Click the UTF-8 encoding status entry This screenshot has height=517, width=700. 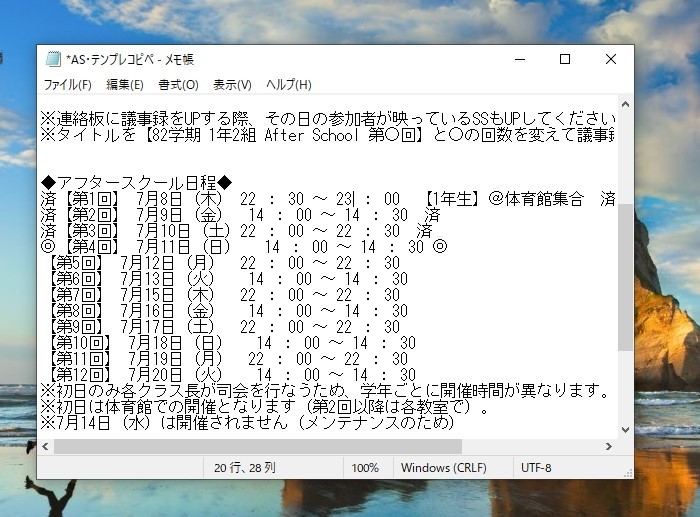pos(536,467)
